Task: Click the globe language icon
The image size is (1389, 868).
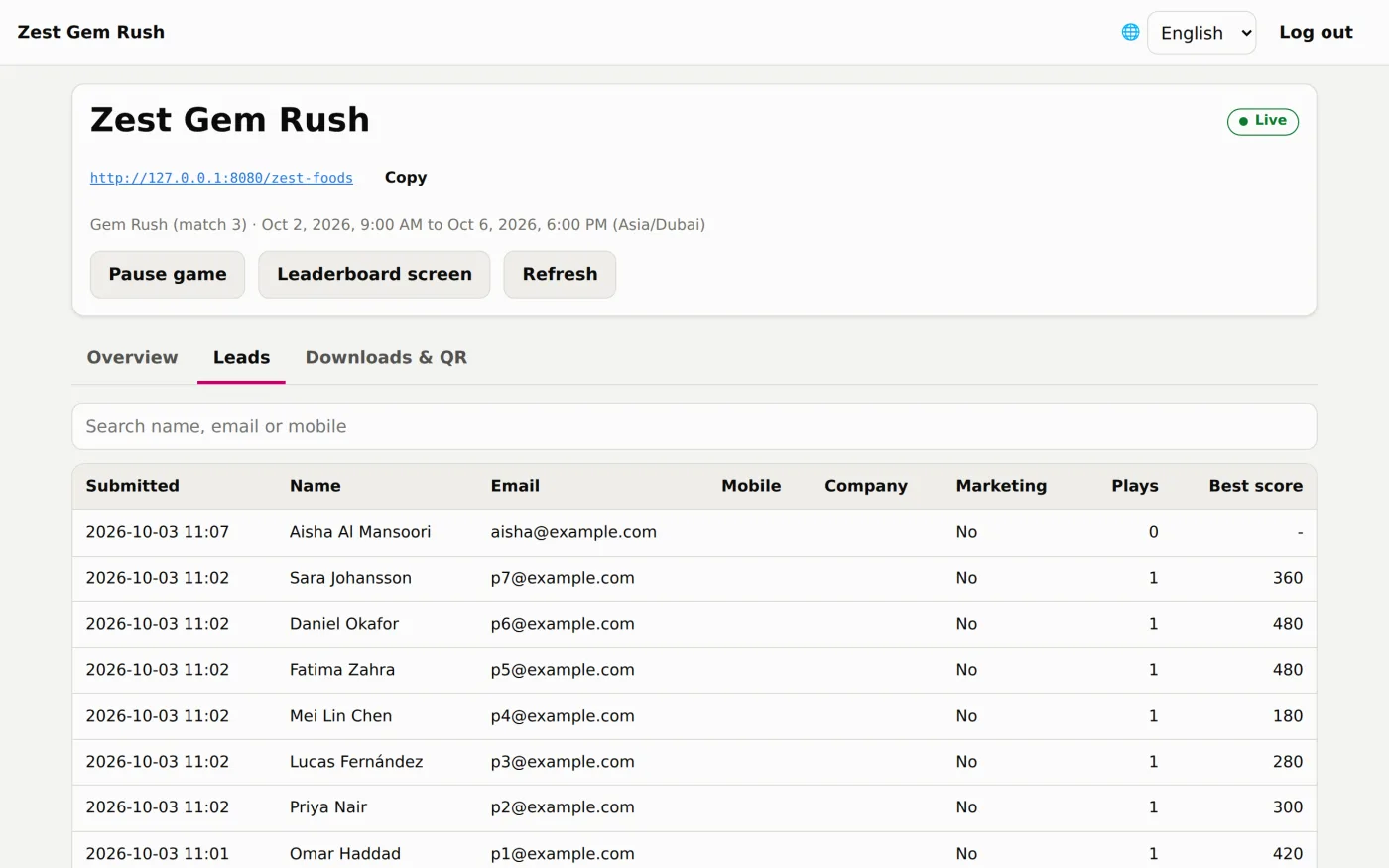Action: 1130,32
